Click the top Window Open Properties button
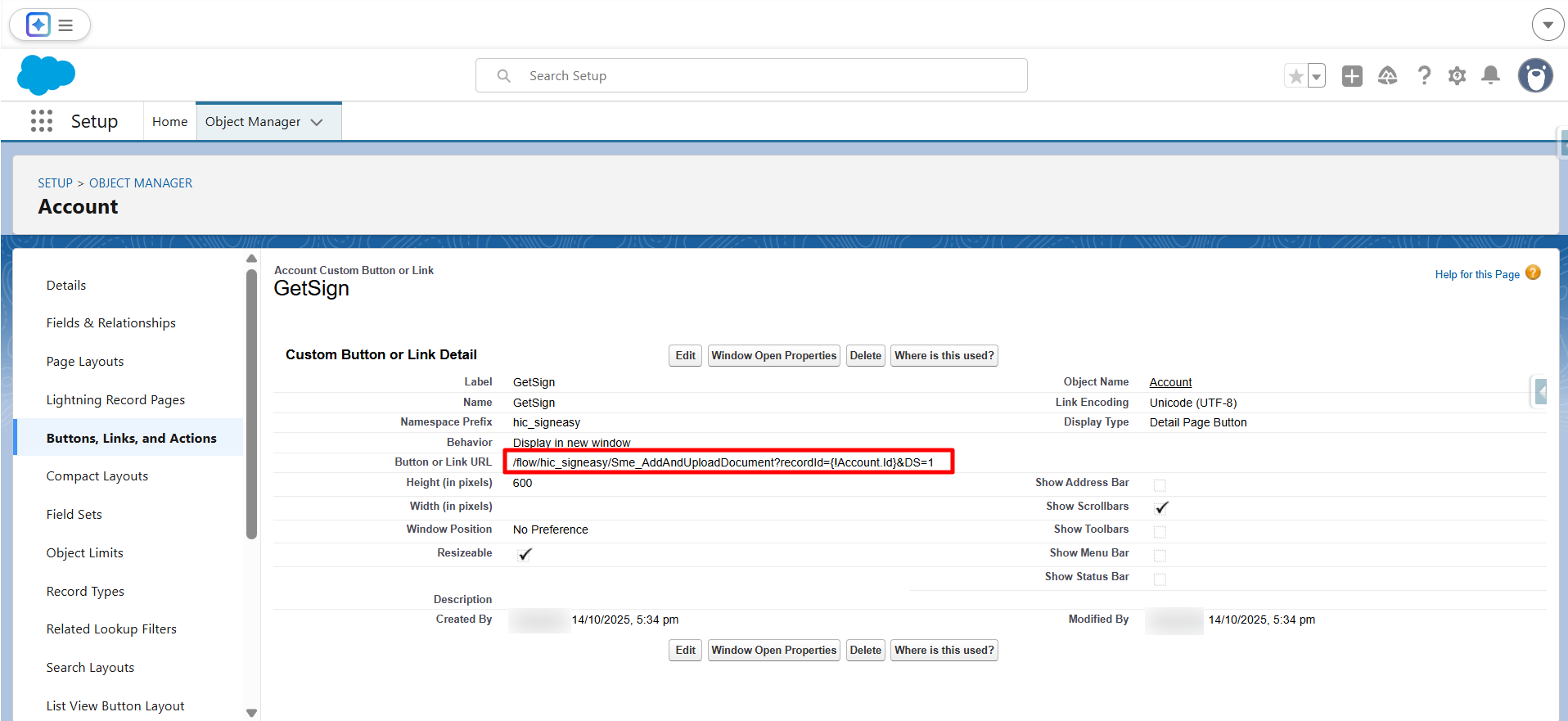This screenshot has height=721, width=1568. (773, 356)
